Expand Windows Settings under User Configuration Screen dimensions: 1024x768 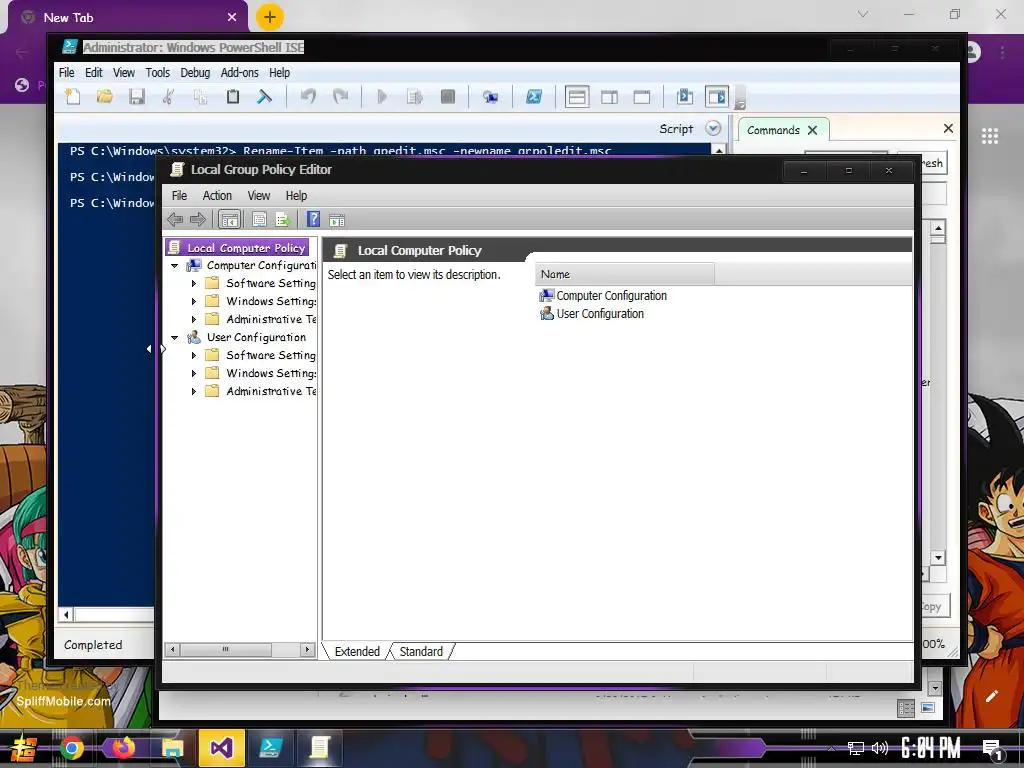pos(193,374)
